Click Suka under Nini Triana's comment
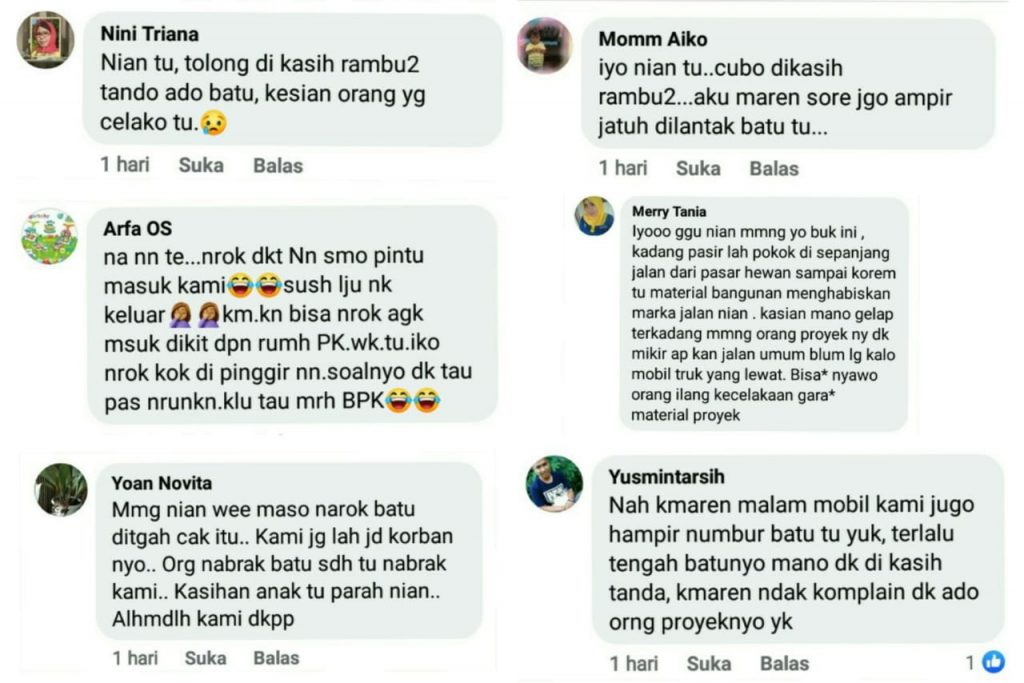The height and width of the screenshot is (683, 1024). click(201, 165)
